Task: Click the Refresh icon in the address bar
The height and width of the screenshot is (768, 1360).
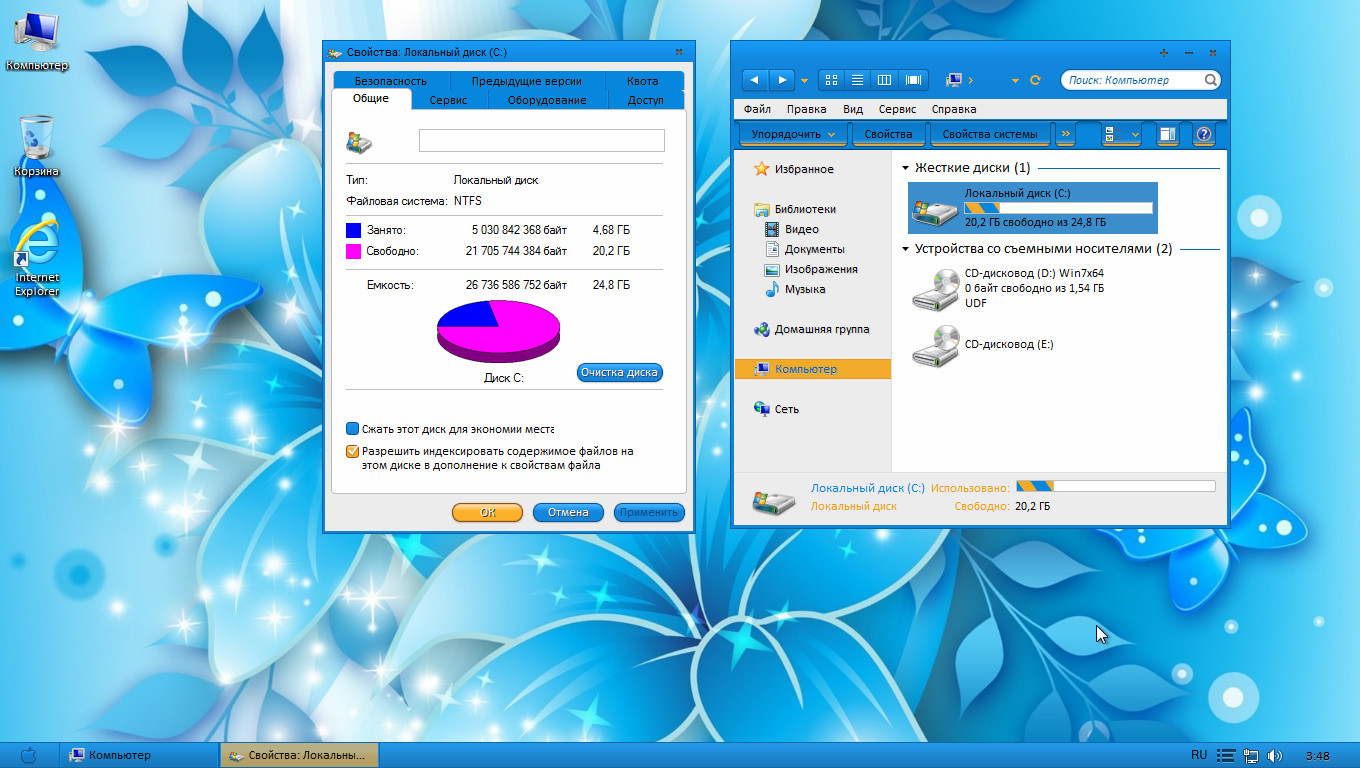Action: (1035, 80)
